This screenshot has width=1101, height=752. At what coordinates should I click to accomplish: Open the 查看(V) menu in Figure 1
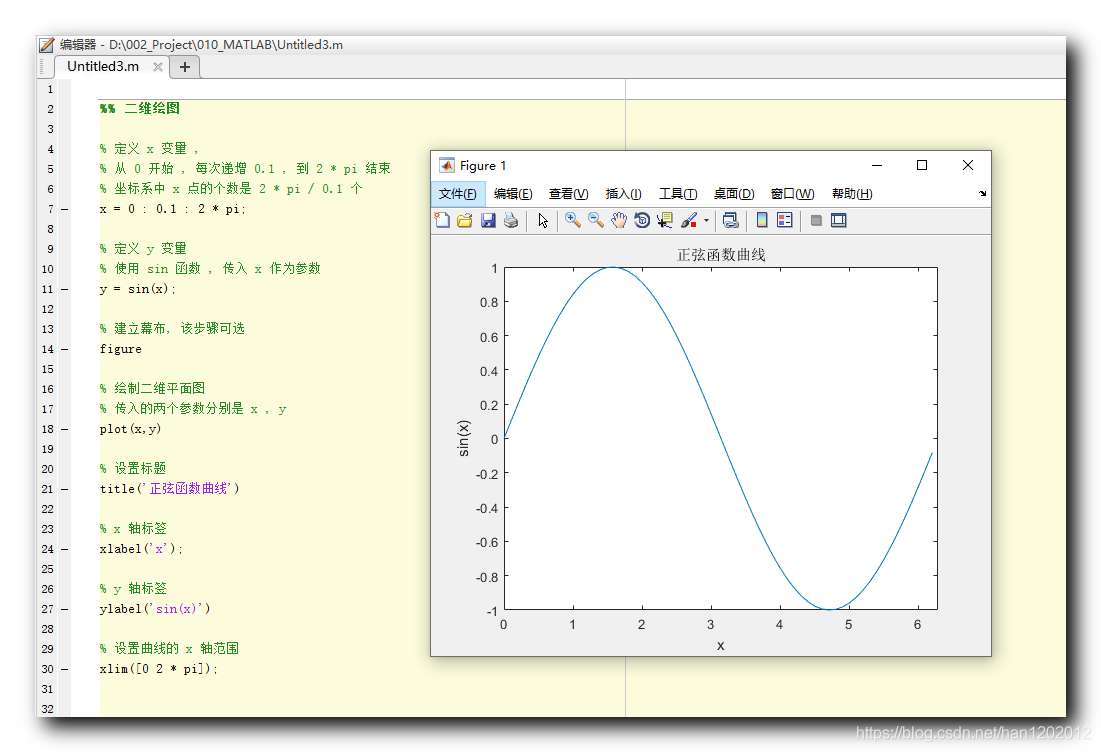tap(569, 194)
